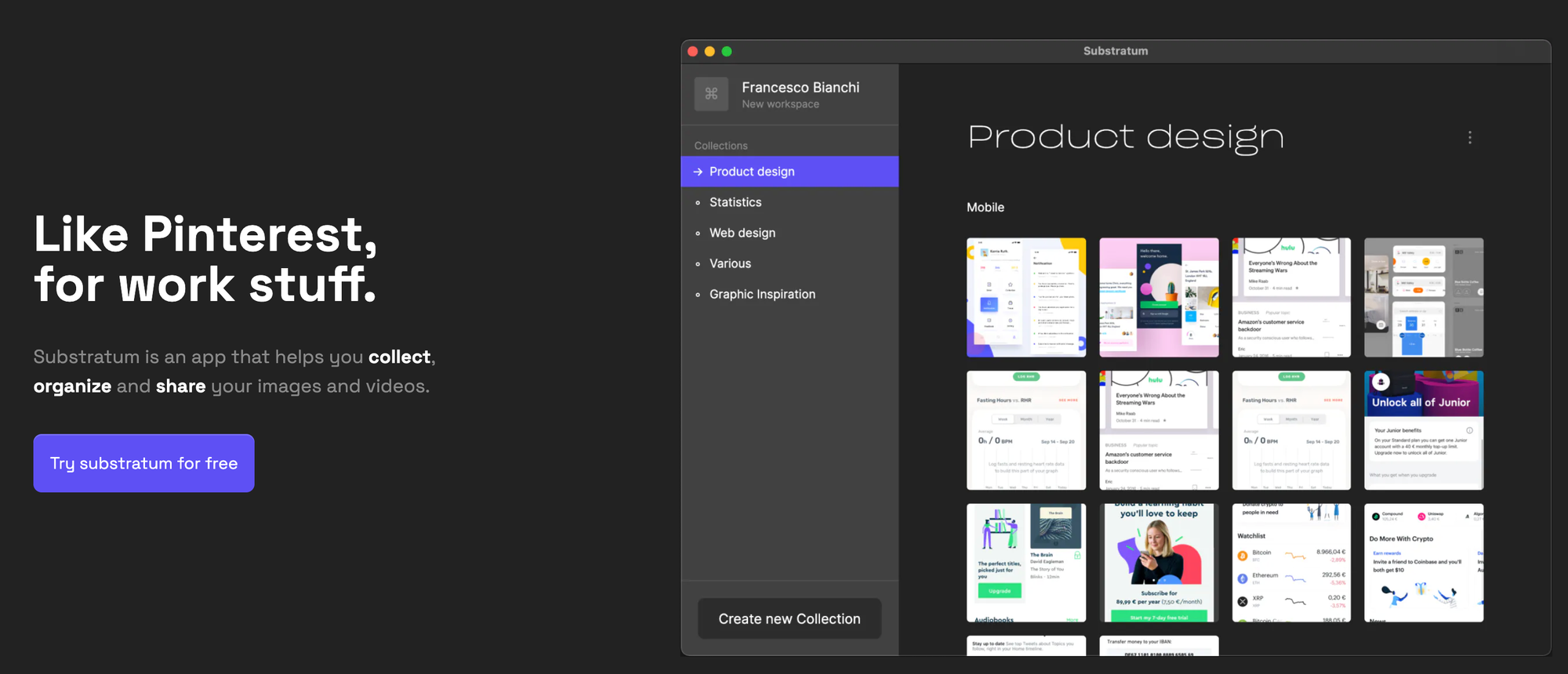Open the workspace command icon
Image resolution: width=1568 pixels, height=674 pixels.
[x=711, y=94]
